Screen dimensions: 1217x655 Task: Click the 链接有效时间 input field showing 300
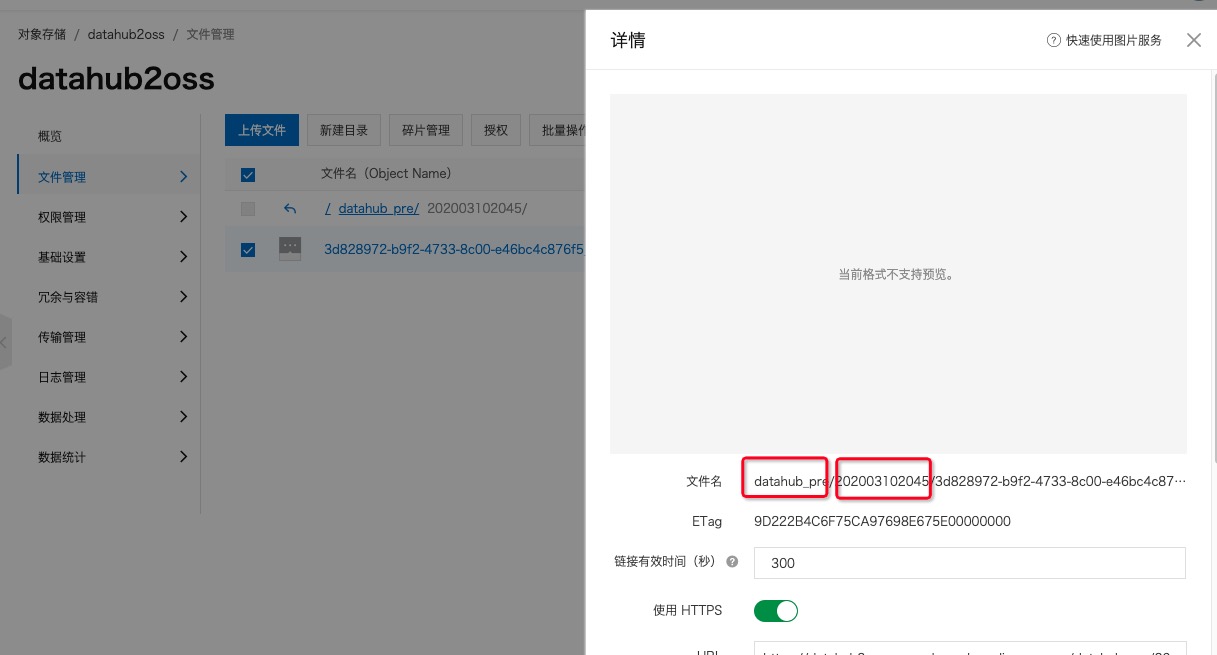[969, 563]
